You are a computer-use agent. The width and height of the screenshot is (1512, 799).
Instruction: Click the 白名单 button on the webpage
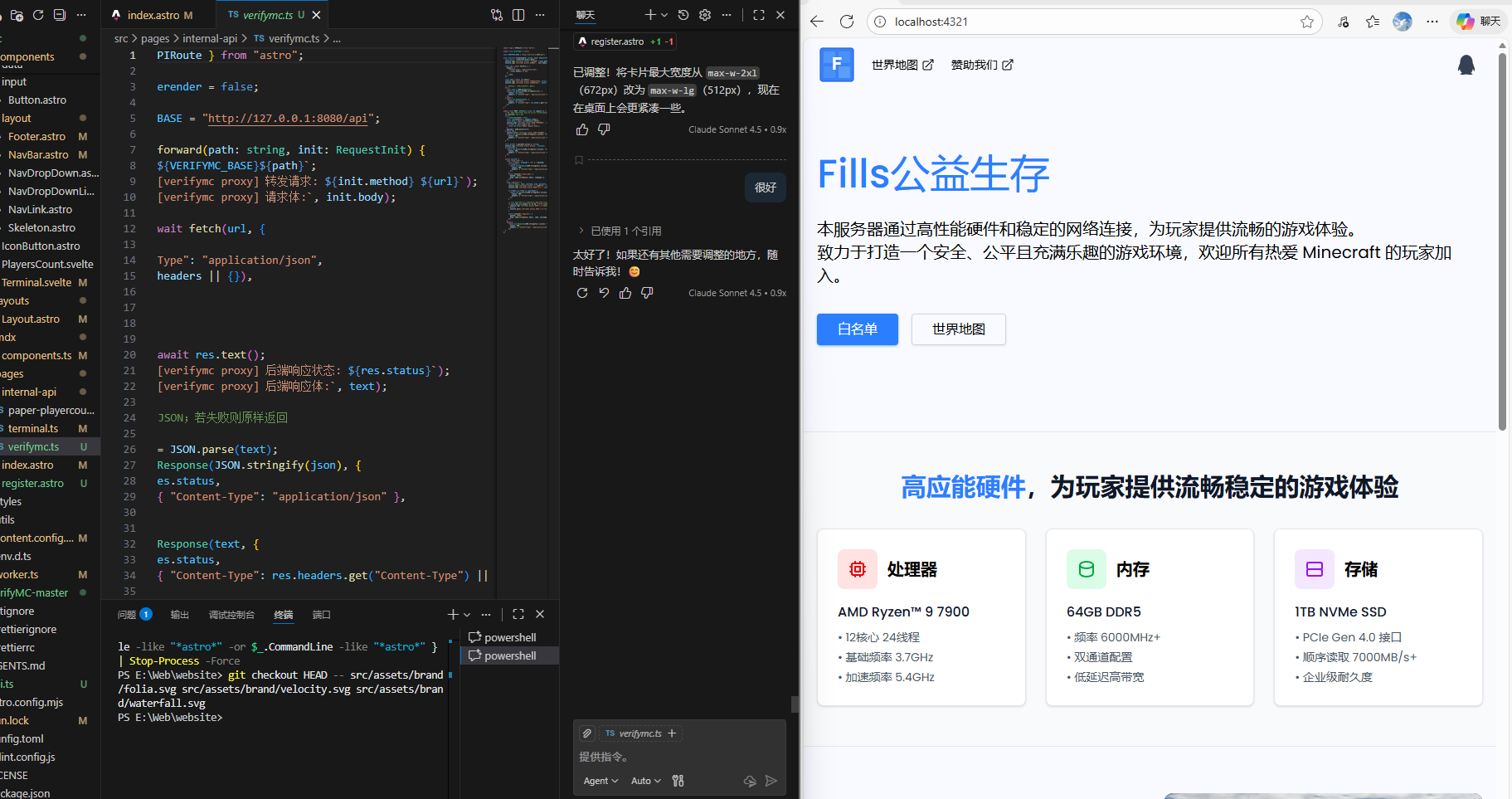pyautogui.click(x=857, y=329)
